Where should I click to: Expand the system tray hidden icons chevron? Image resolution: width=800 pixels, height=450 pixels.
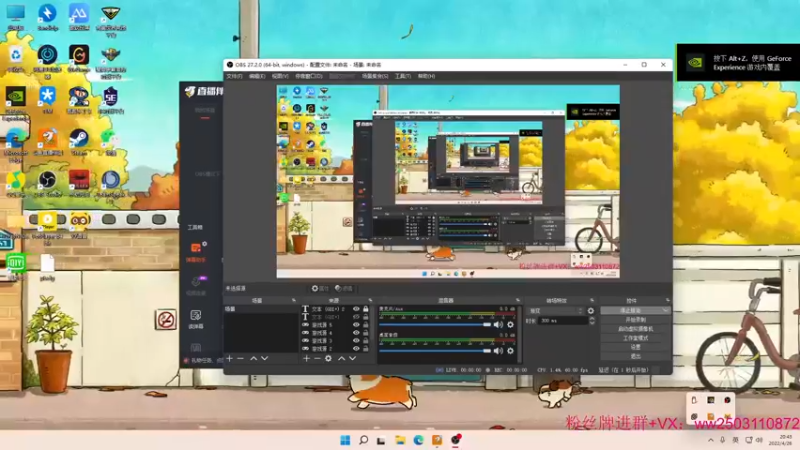pos(711,440)
